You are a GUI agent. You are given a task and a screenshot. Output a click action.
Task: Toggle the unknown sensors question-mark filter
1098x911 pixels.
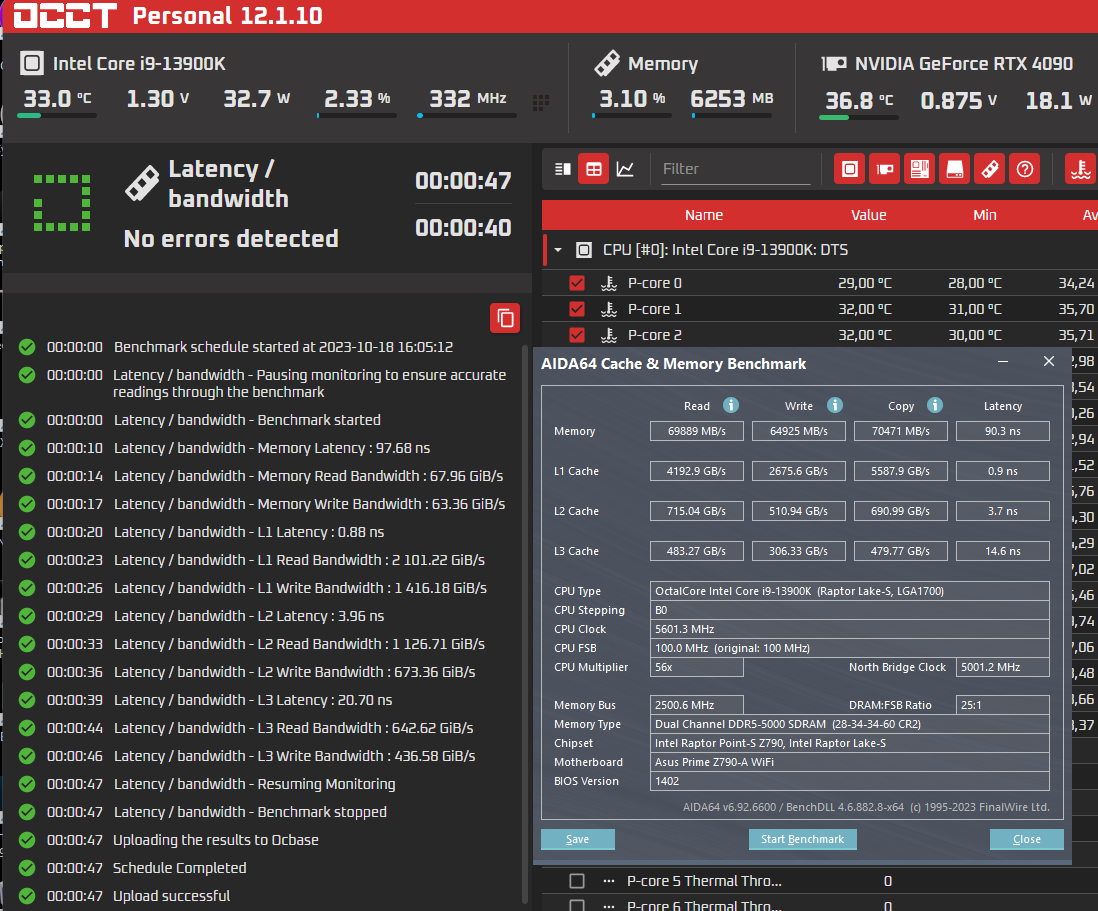1024,169
